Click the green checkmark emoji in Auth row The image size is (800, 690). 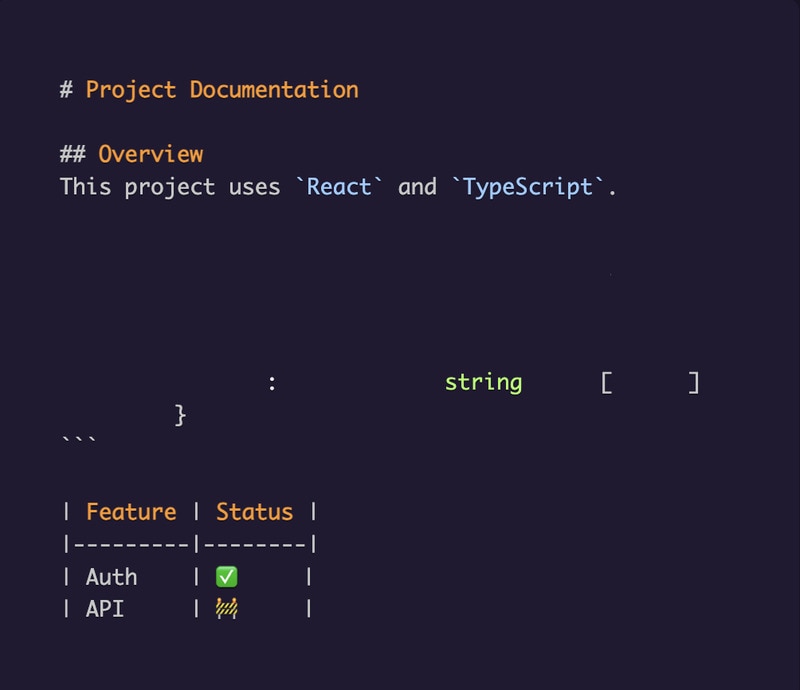click(227, 577)
